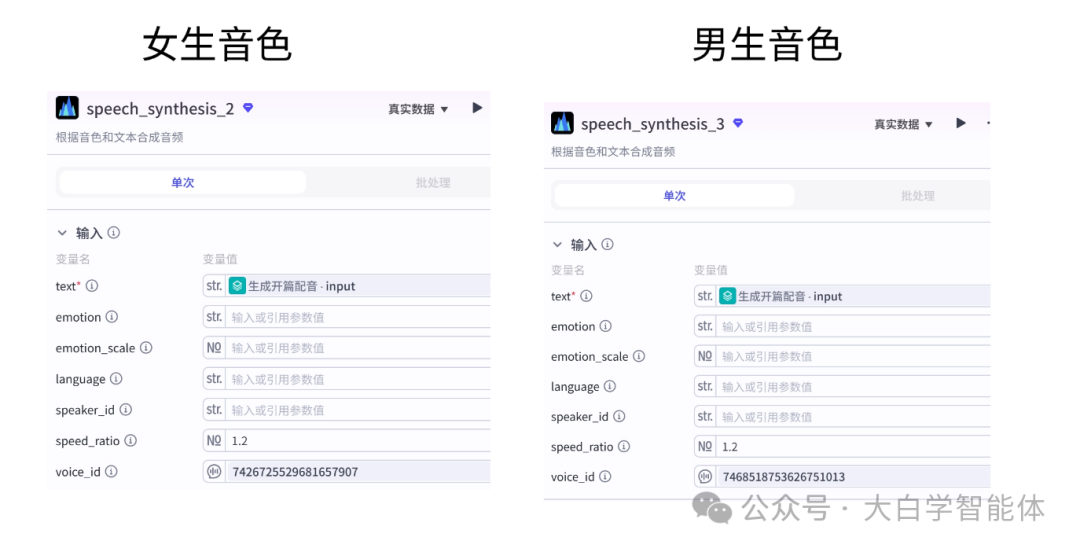Screen dimensions: 1080x552
Task: Click emotion_scale info icon in speech_synthesis_3
Action: pos(639,356)
